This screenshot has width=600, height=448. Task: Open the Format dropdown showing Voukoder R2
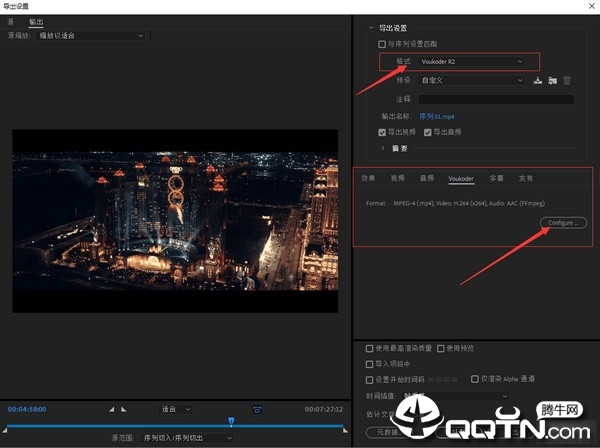(472, 62)
